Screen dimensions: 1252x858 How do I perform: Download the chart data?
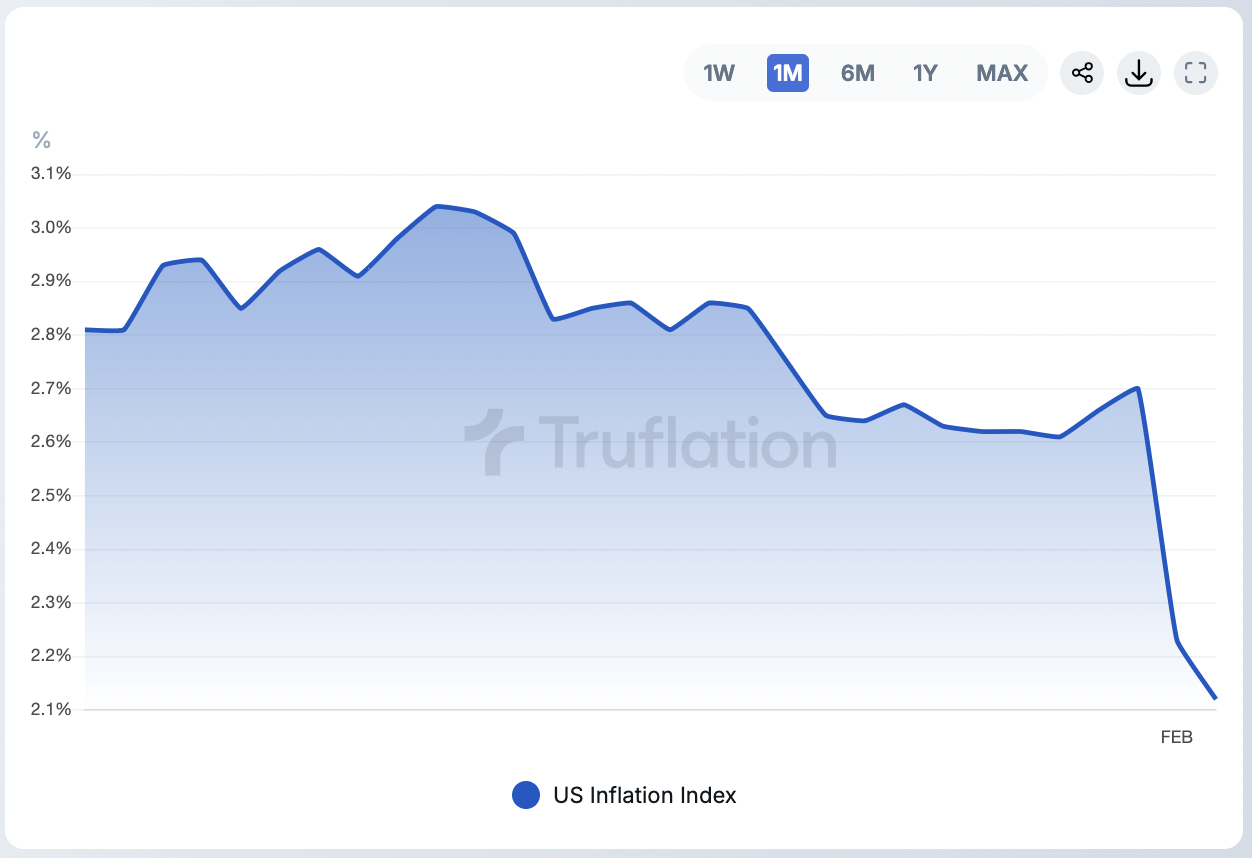click(x=1139, y=73)
